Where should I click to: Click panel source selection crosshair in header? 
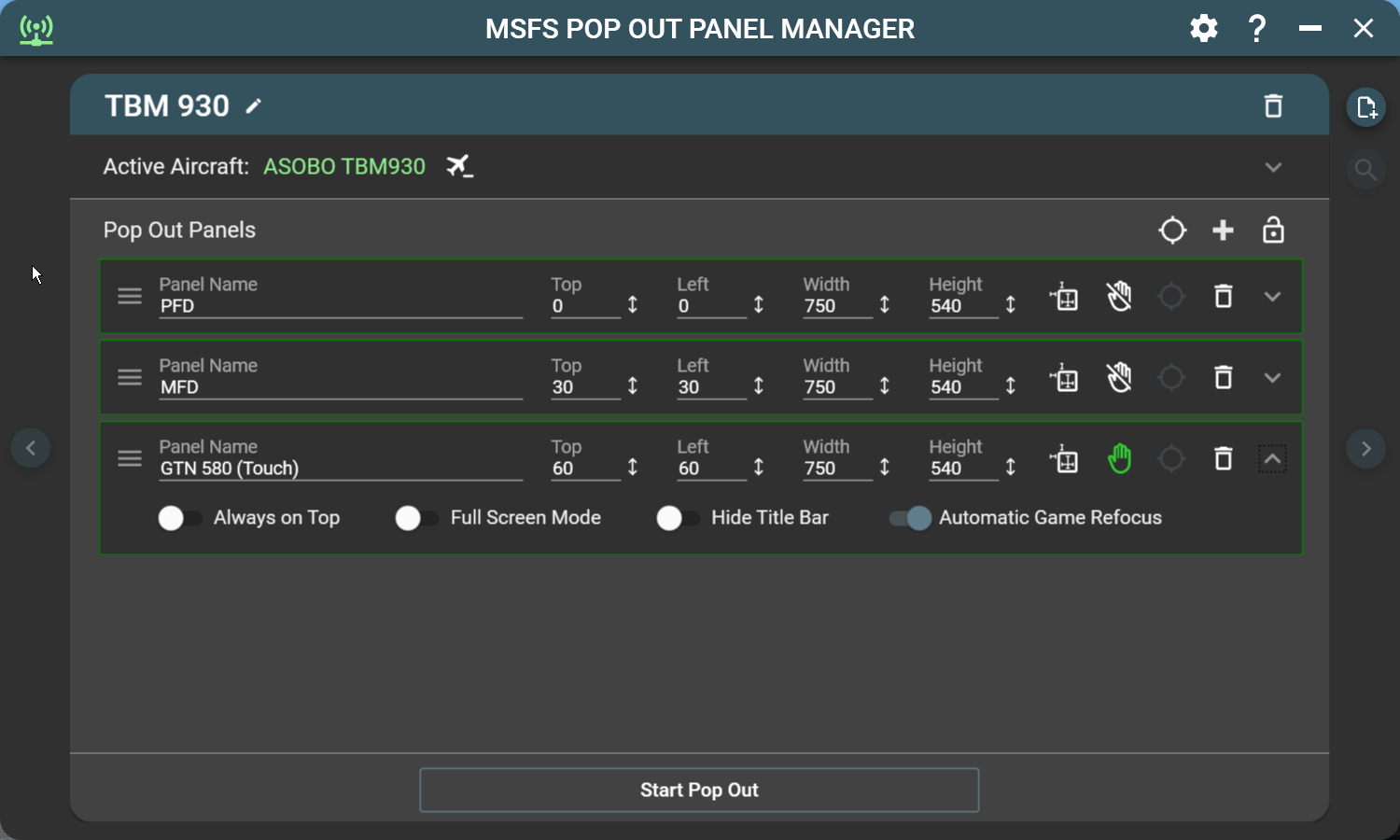pos(1172,230)
